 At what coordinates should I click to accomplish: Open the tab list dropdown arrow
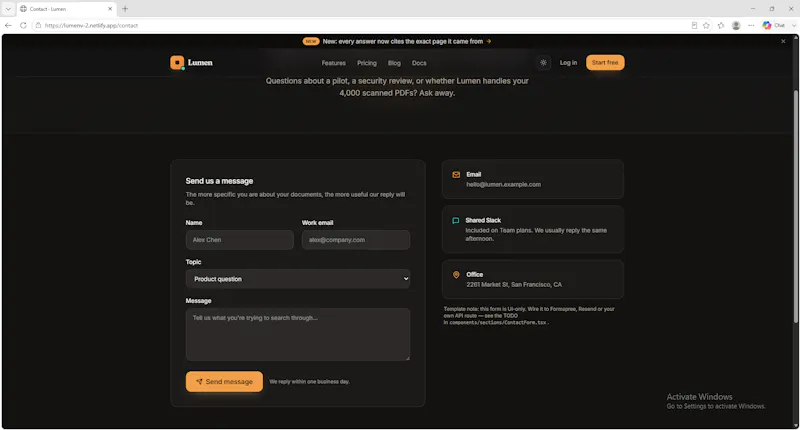pyautogui.click(x=8, y=9)
